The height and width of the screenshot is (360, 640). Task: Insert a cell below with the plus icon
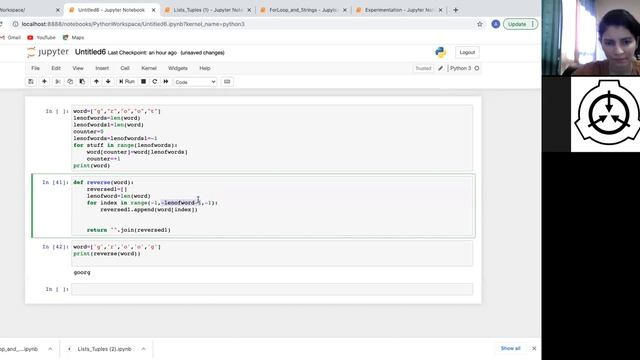coord(44,82)
